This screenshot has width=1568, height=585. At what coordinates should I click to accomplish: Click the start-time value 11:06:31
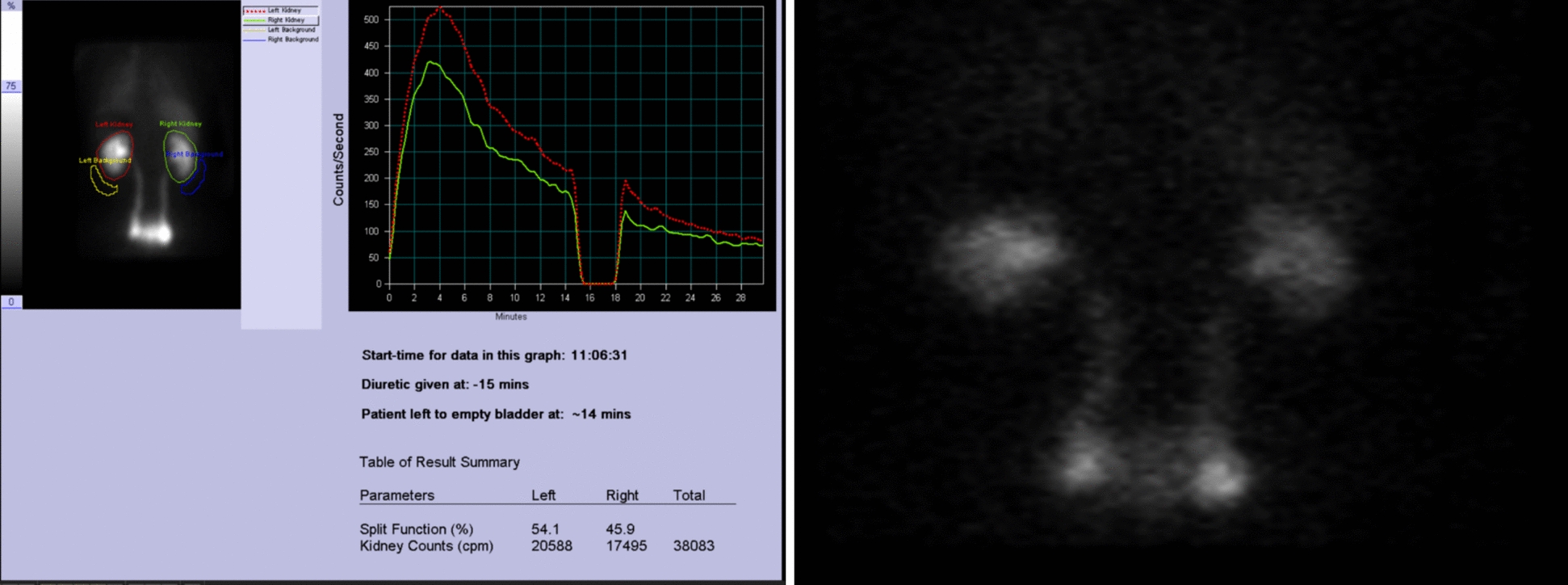pos(599,356)
